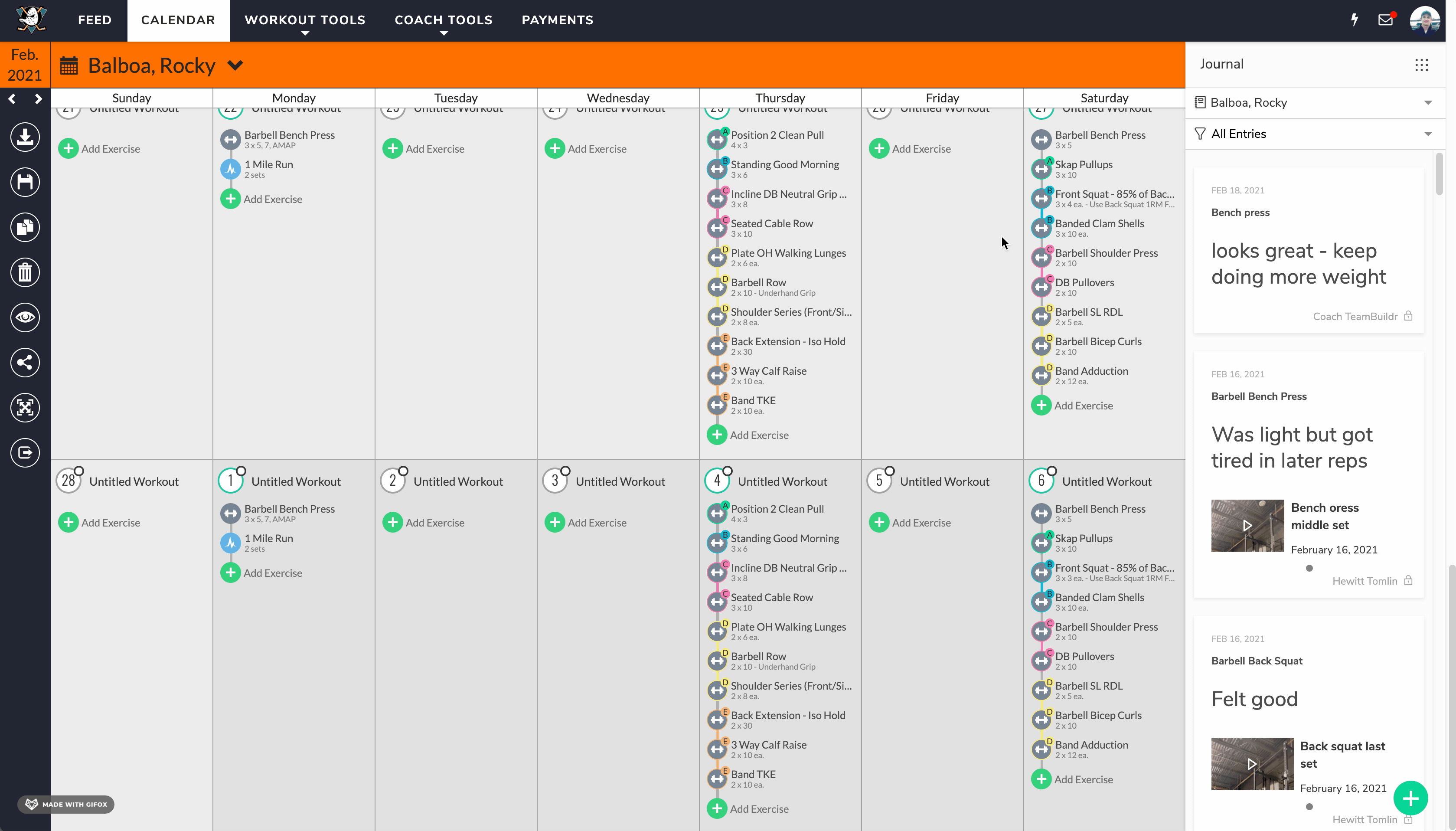Click the save floppy disk icon
The width and height of the screenshot is (1456, 831).
pos(25,182)
